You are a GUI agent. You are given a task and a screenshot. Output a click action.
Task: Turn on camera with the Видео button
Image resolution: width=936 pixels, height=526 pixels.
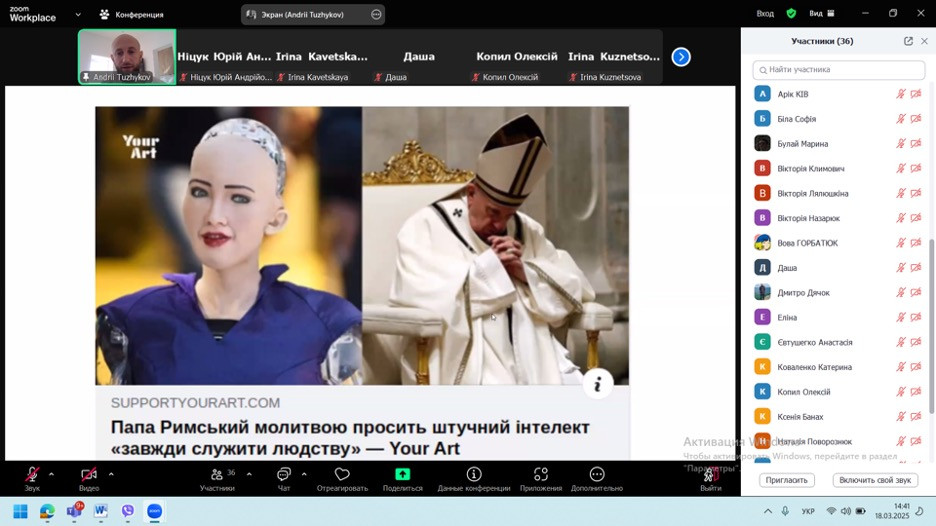point(89,479)
